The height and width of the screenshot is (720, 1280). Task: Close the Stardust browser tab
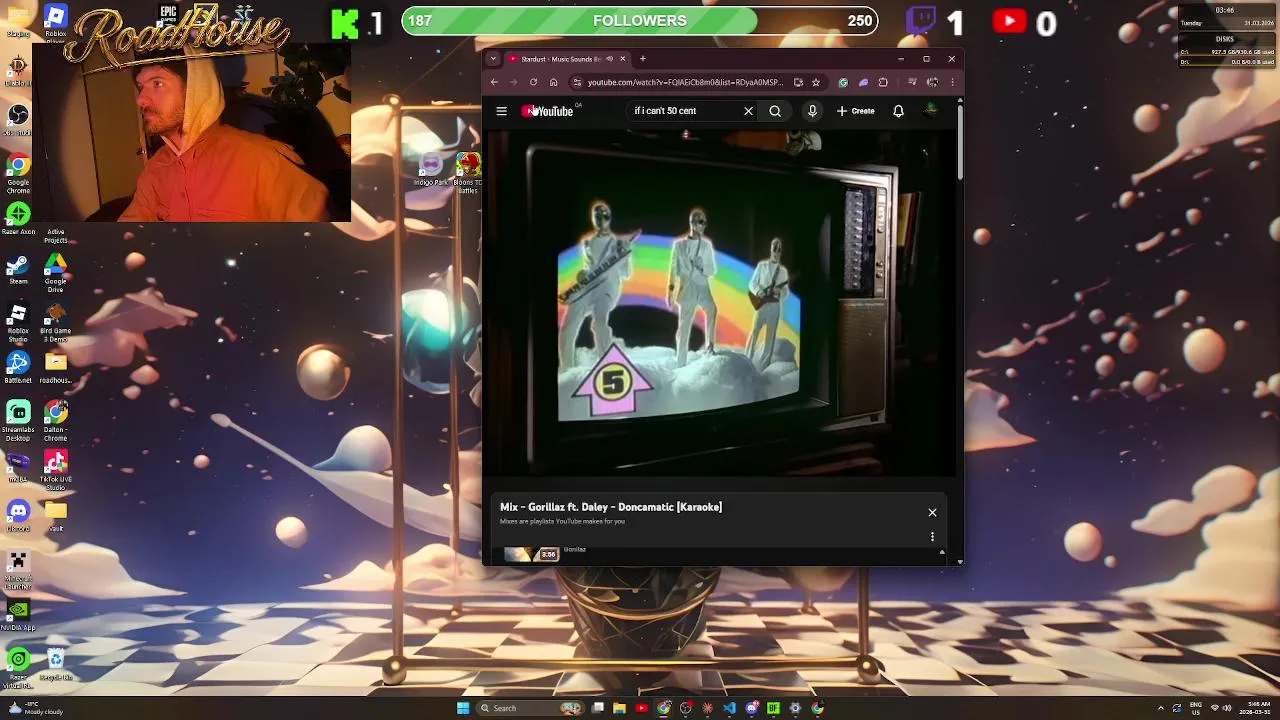point(622,59)
